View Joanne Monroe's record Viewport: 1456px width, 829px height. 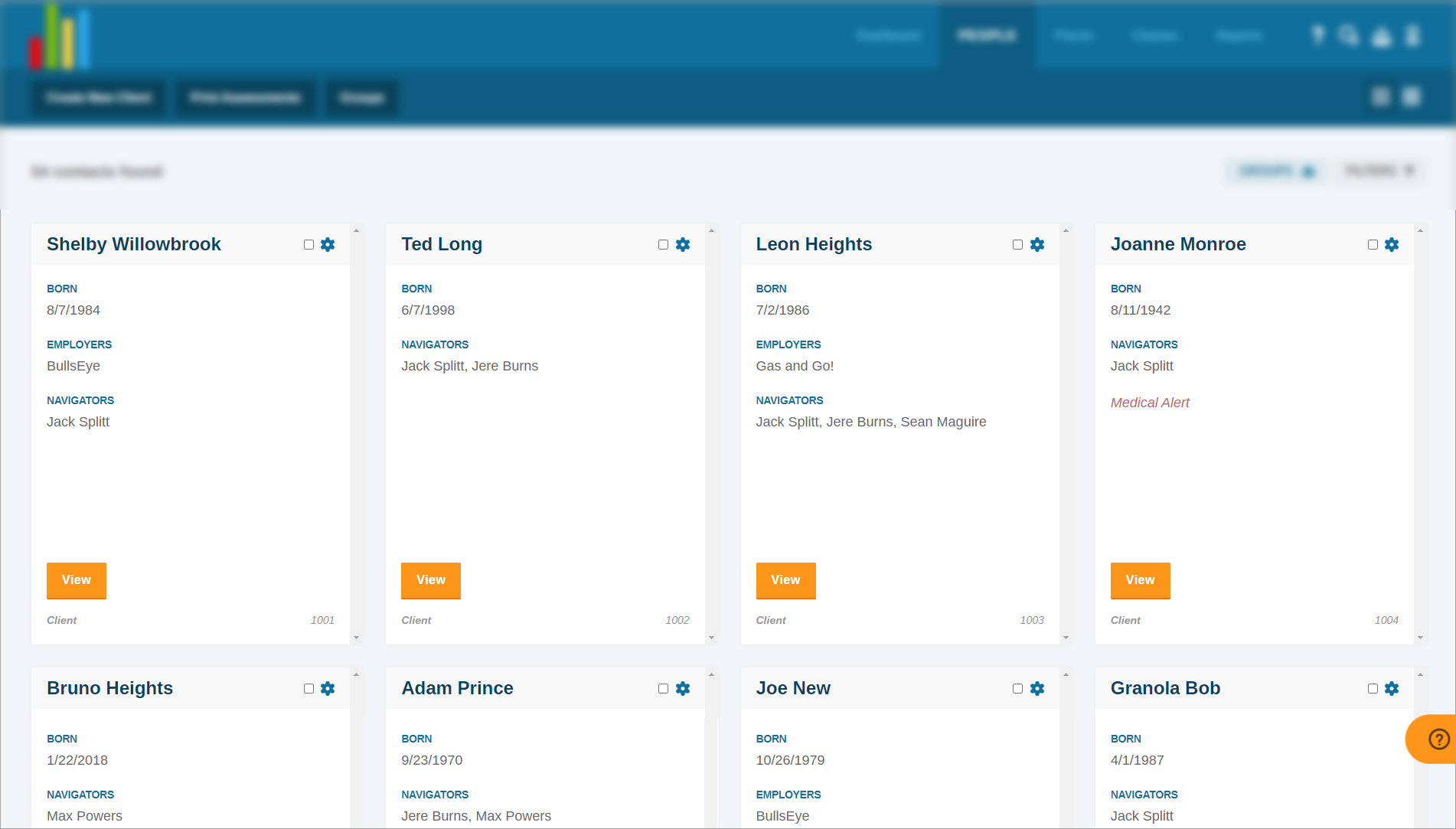(1141, 580)
